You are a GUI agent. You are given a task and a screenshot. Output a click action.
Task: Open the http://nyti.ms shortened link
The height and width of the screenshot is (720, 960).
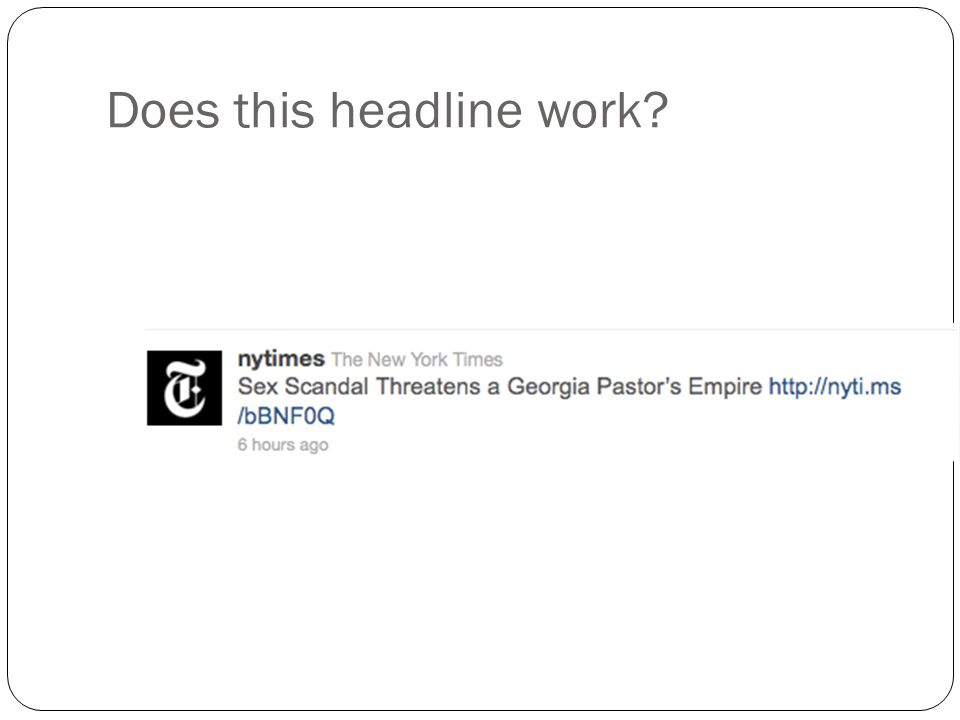(x=834, y=386)
